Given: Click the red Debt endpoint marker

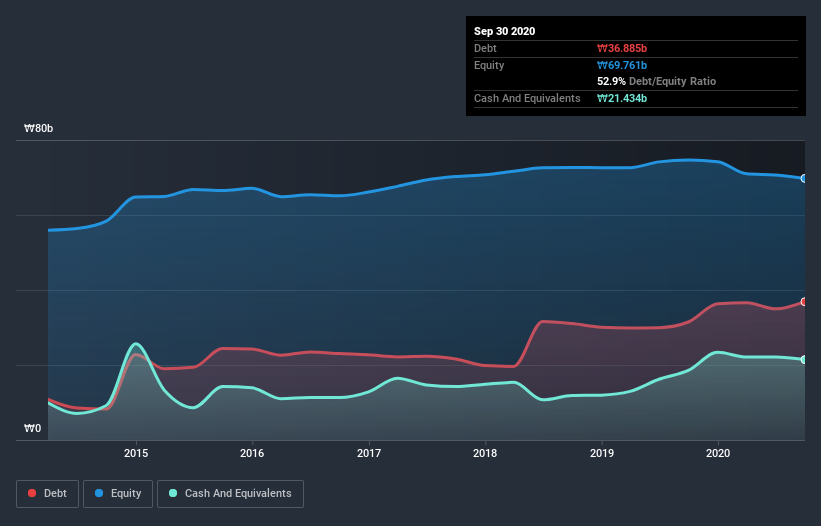Looking at the screenshot, I should (804, 301).
